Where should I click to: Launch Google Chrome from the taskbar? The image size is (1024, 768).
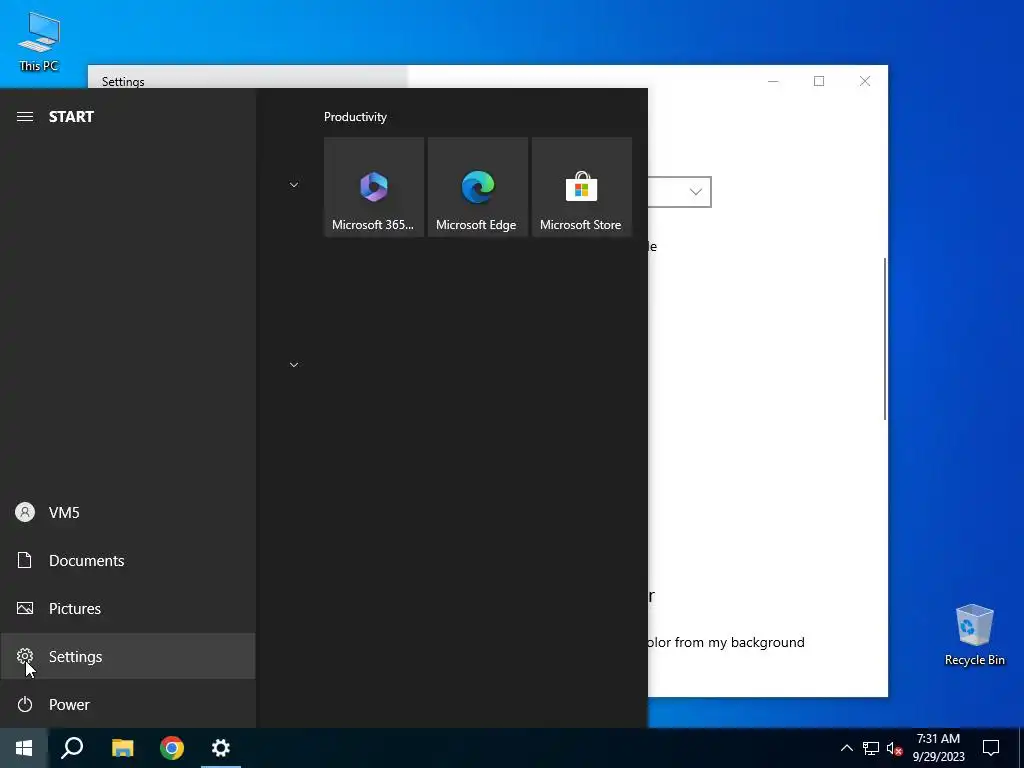tap(172, 748)
